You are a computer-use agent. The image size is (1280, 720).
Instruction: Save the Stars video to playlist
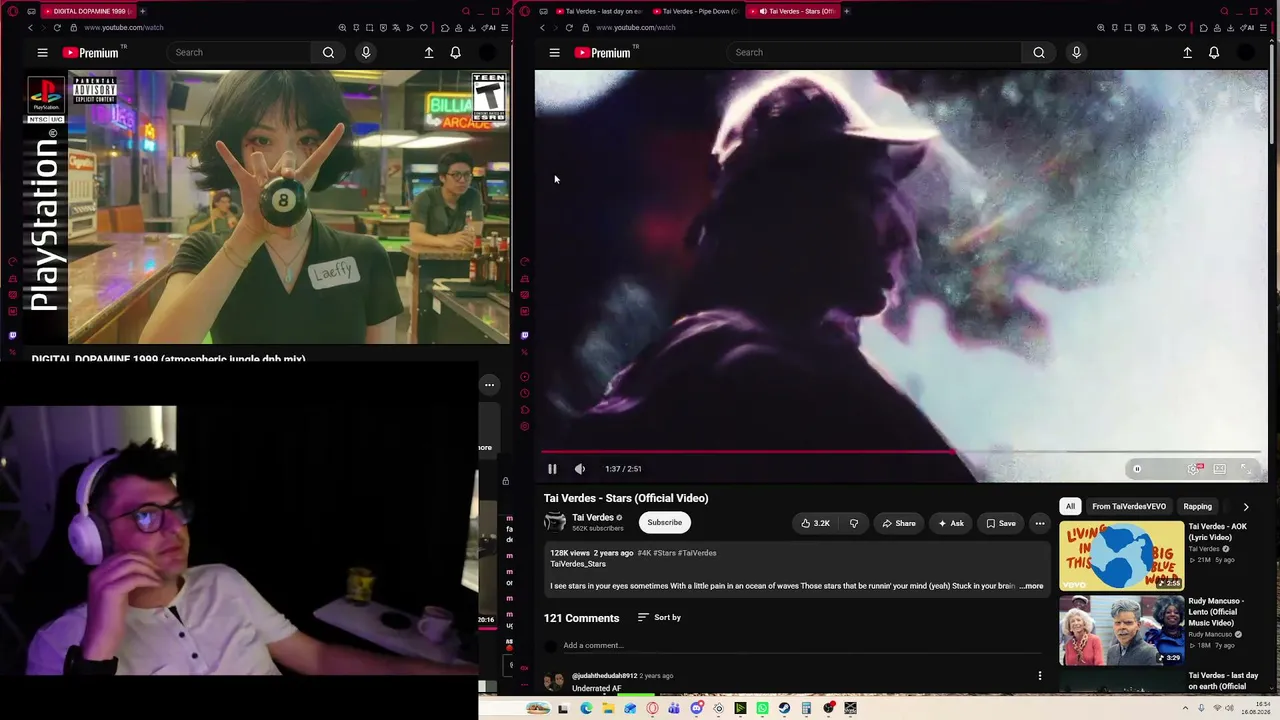[x=1000, y=523]
